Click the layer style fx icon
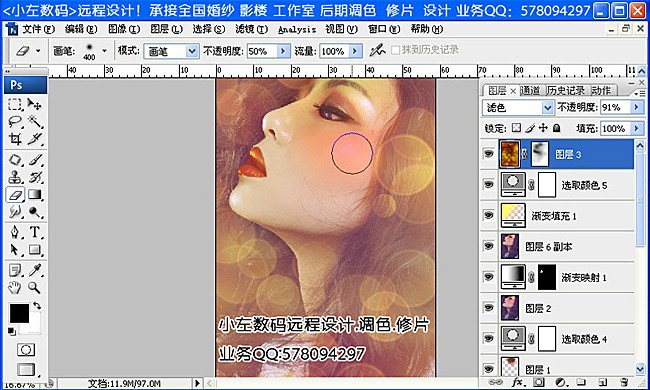650x390 pixels. pyautogui.click(x=517, y=382)
